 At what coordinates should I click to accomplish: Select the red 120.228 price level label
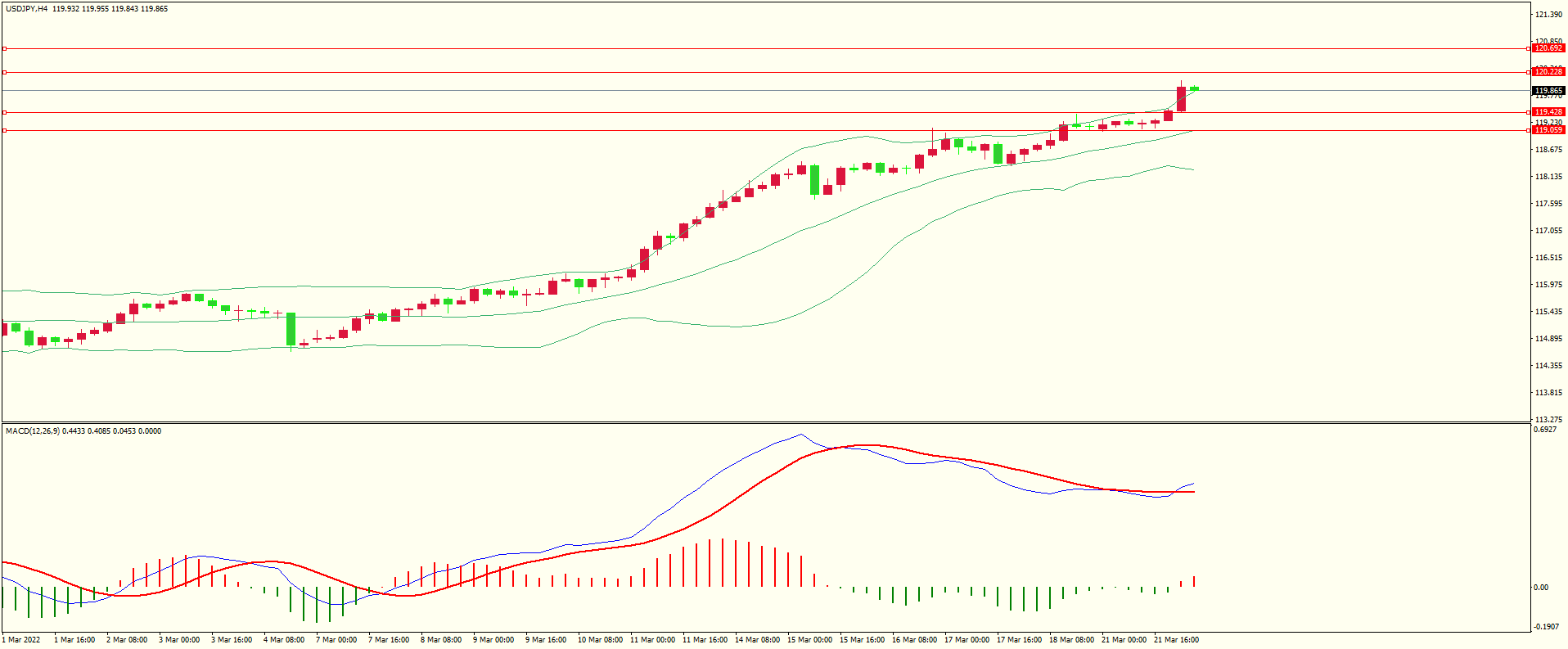click(x=1548, y=72)
